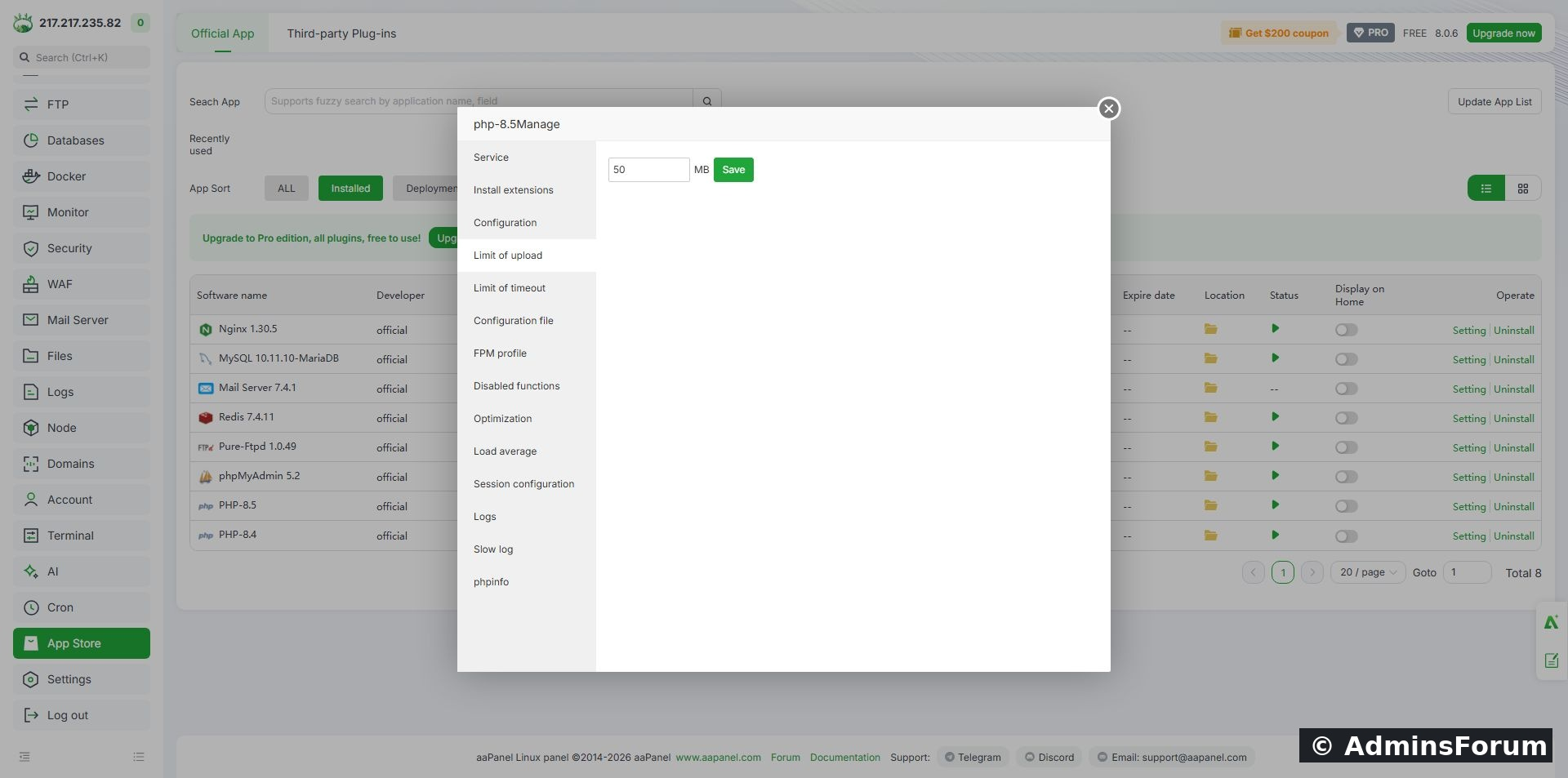Viewport: 1568px width, 778px height.
Task: Open the 20 / page dropdown
Action: pos(1368,572)
